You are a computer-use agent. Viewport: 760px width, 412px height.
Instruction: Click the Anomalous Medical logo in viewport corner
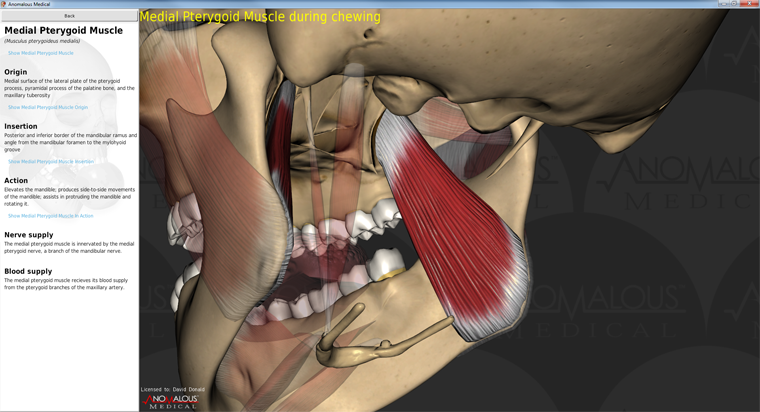tap(171, 401)
